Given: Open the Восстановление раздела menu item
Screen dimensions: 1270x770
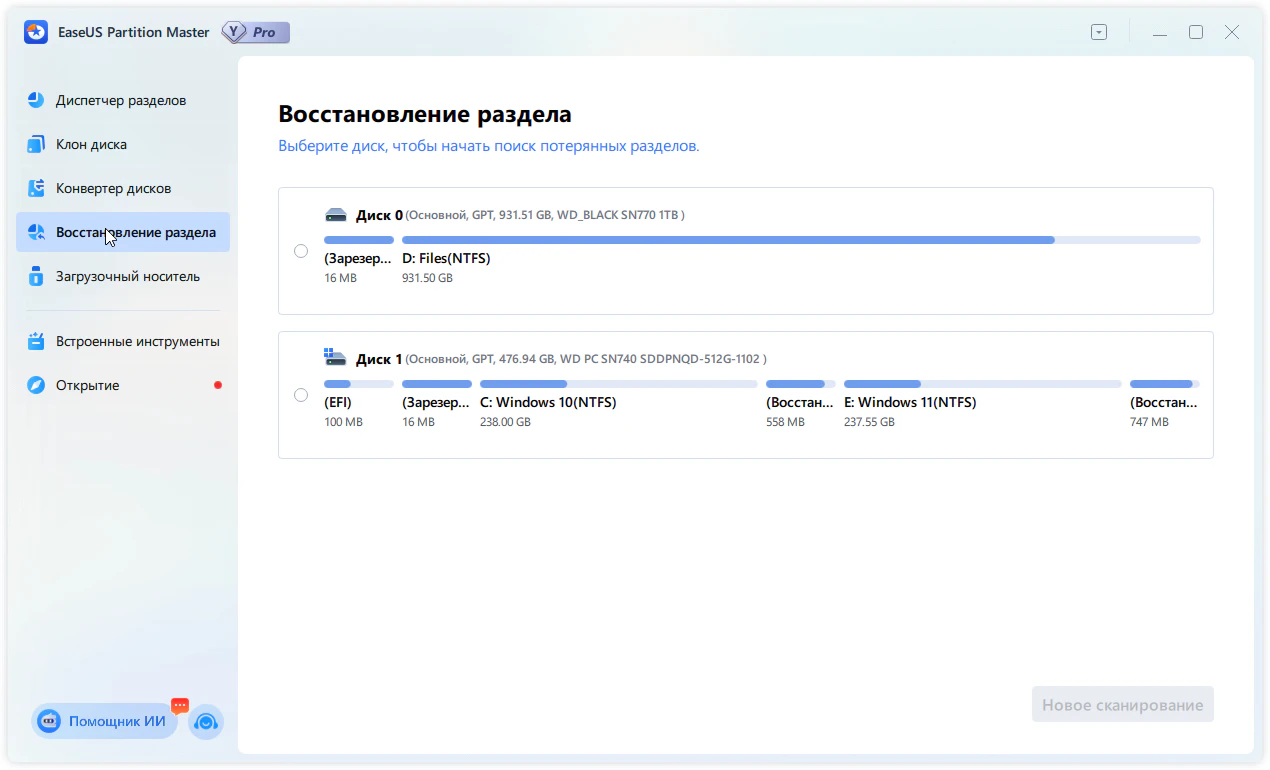Looking at the screenshot, I should [135, 232].
